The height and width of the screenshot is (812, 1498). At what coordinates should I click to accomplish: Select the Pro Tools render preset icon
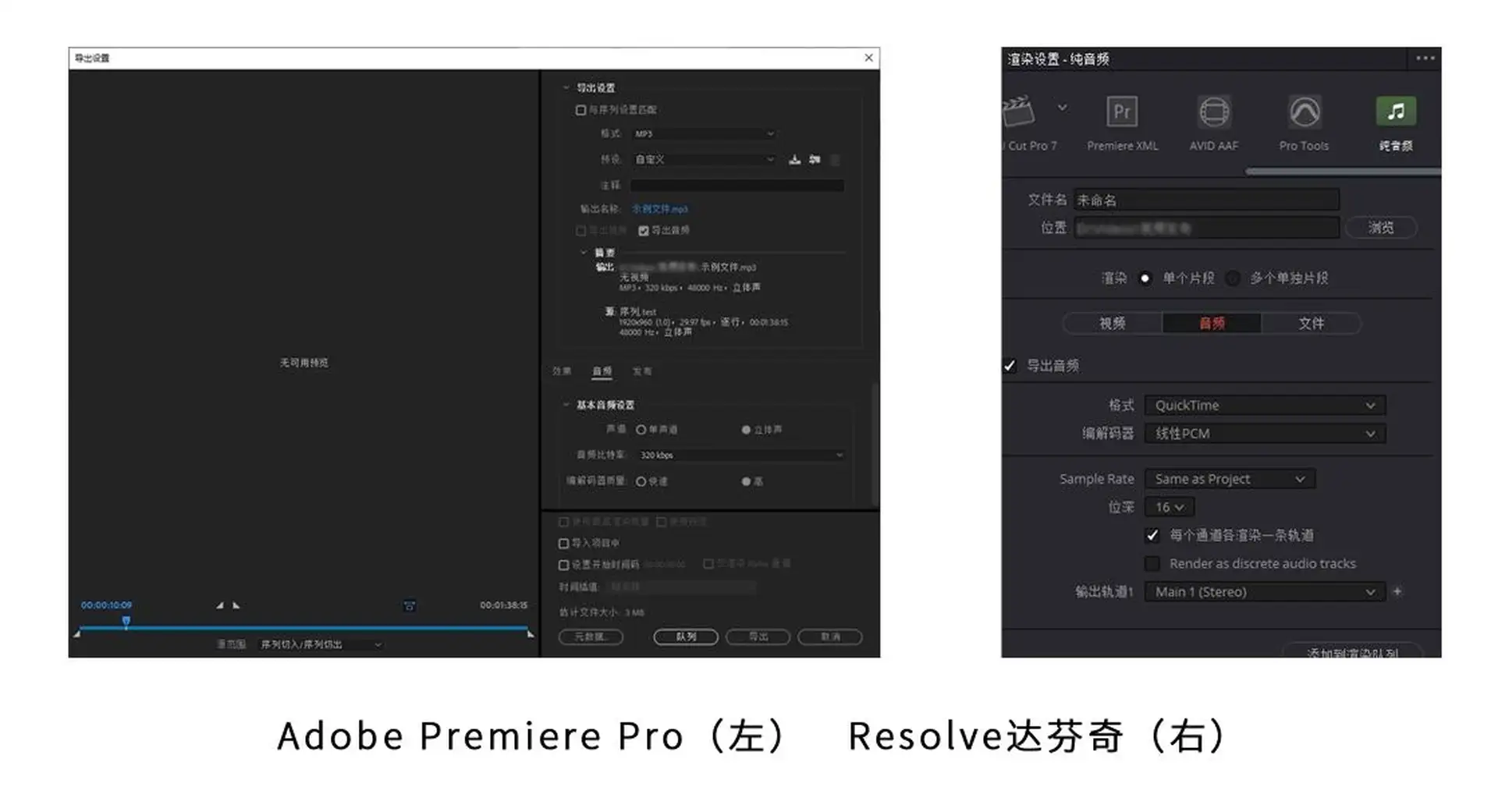pyautogui.click(x=1304, y=112)
